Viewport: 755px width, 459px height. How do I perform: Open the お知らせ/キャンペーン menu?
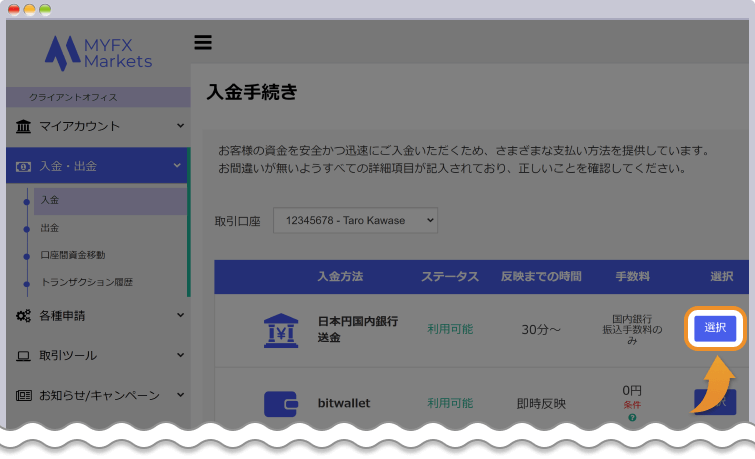98,395
